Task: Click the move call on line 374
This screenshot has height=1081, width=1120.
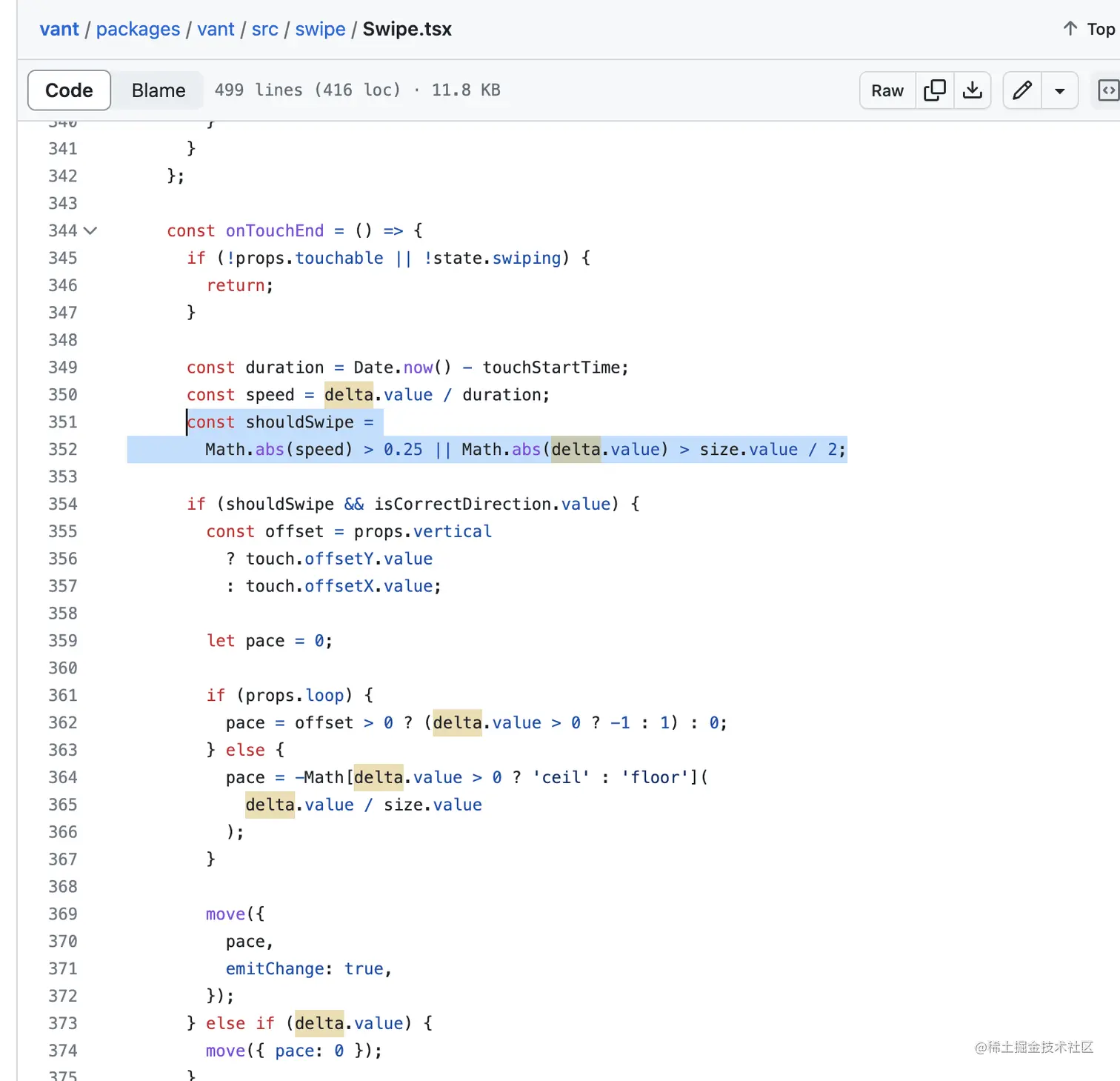Action: pyautogui.click(x=225, y=1051)
